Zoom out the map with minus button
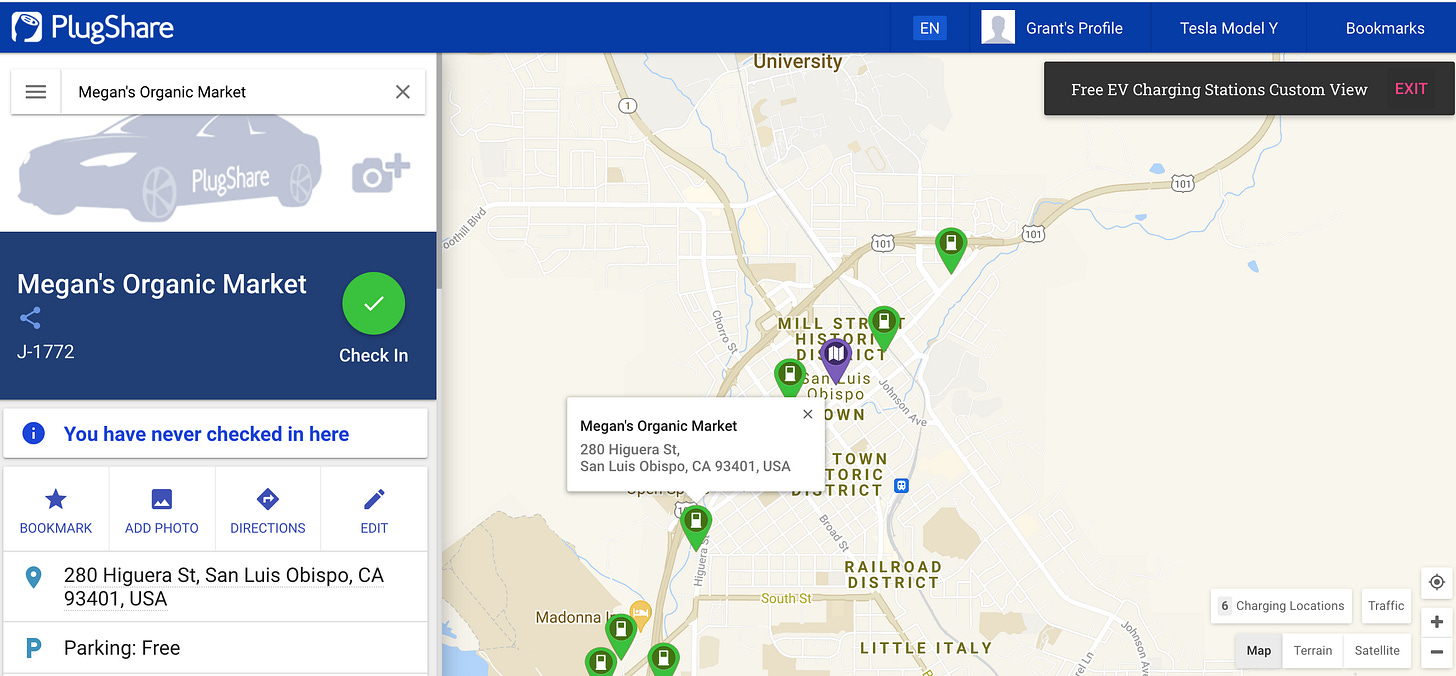 point(1437,652)
